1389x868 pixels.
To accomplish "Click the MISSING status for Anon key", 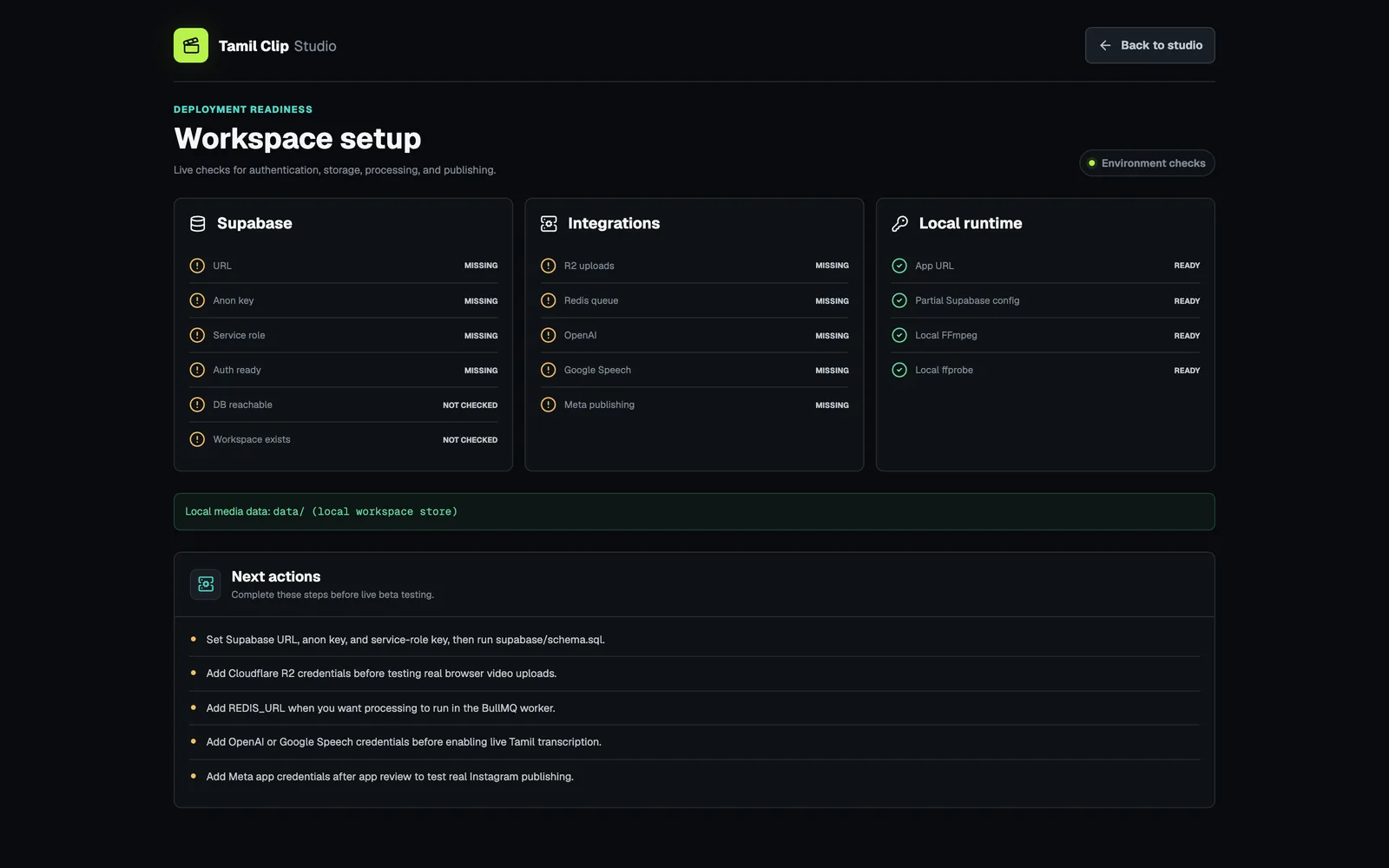I will pos(481,301).
